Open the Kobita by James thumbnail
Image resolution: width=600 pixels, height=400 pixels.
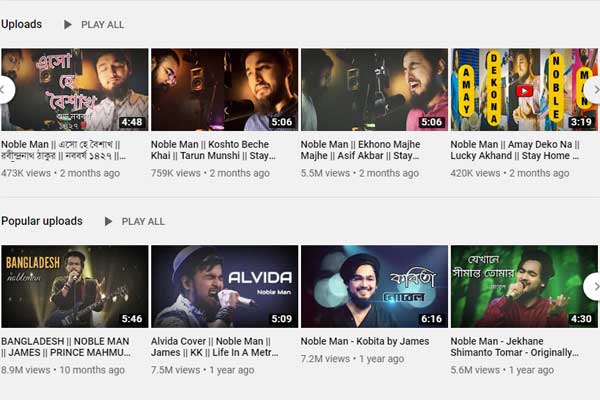tap(374, 287)
